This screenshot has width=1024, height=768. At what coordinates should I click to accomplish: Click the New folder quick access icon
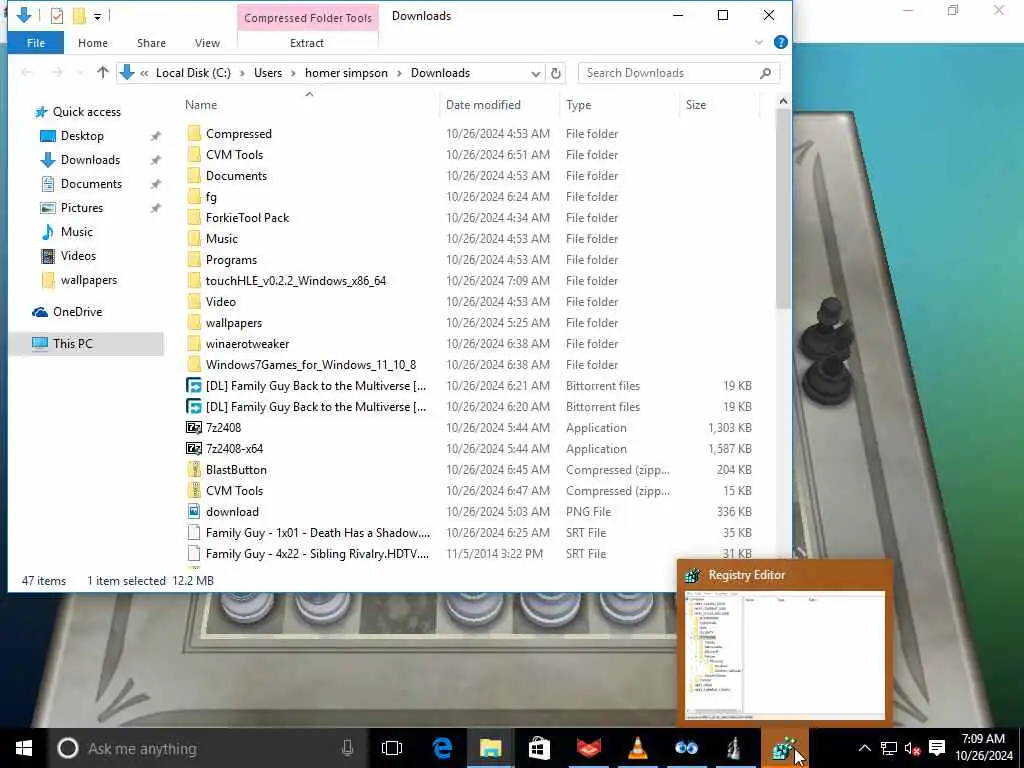(x=79, y=16)
